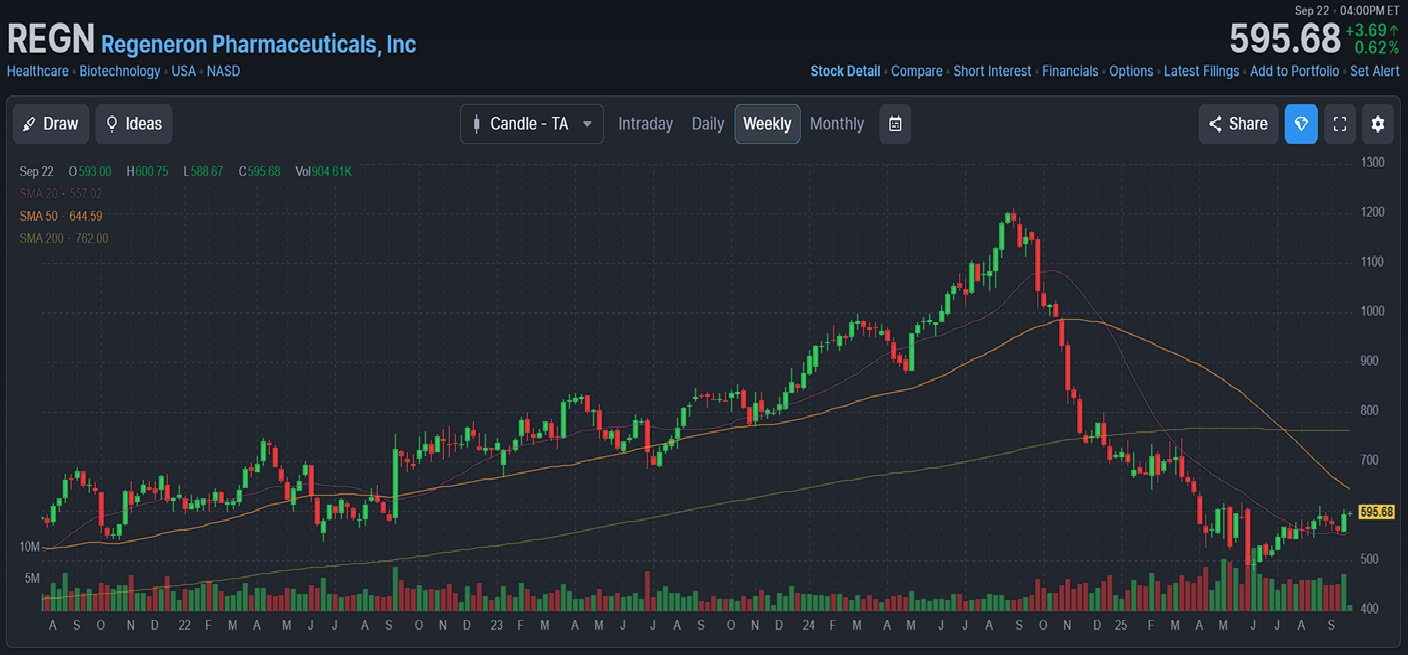Image resolution: width=1408 pixels, height=655 pixels.
Task: Select the Weekly timeframe
Action: tap(767, 124)
